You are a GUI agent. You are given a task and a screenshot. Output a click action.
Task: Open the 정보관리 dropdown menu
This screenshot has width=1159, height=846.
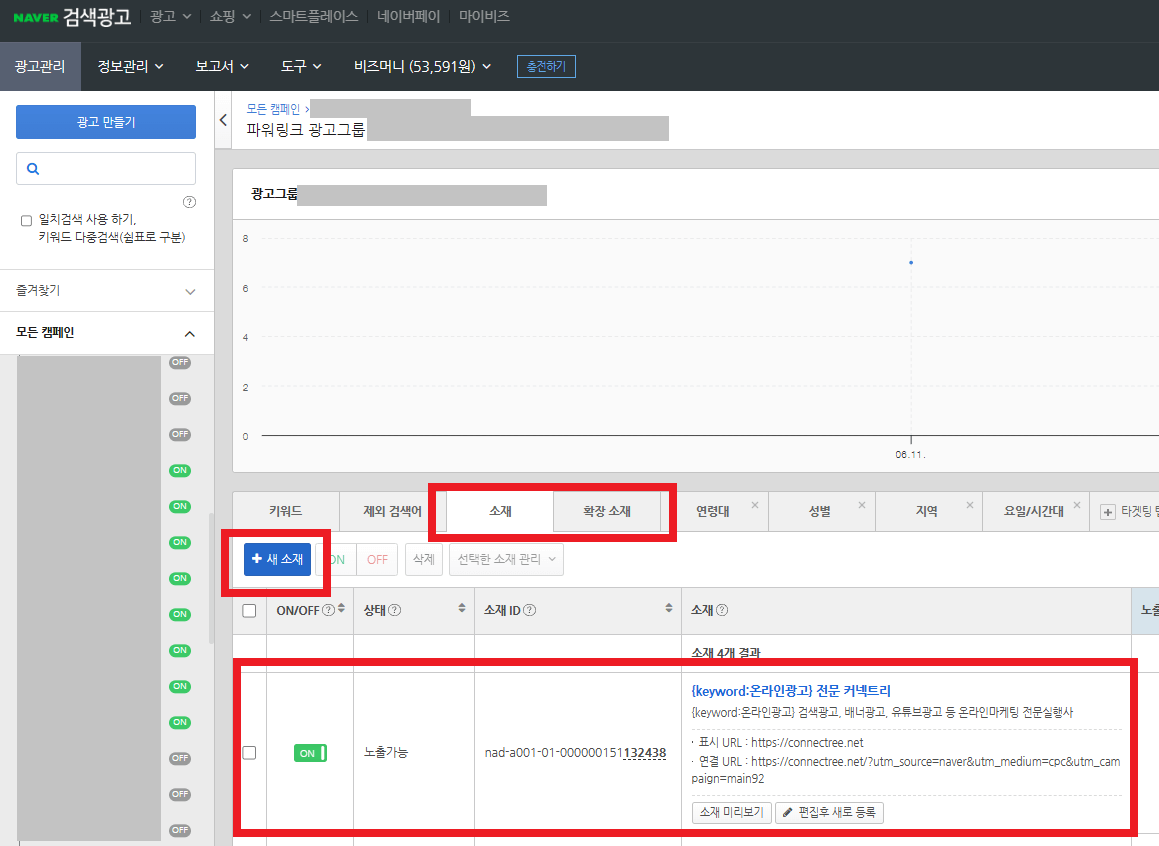131,66
